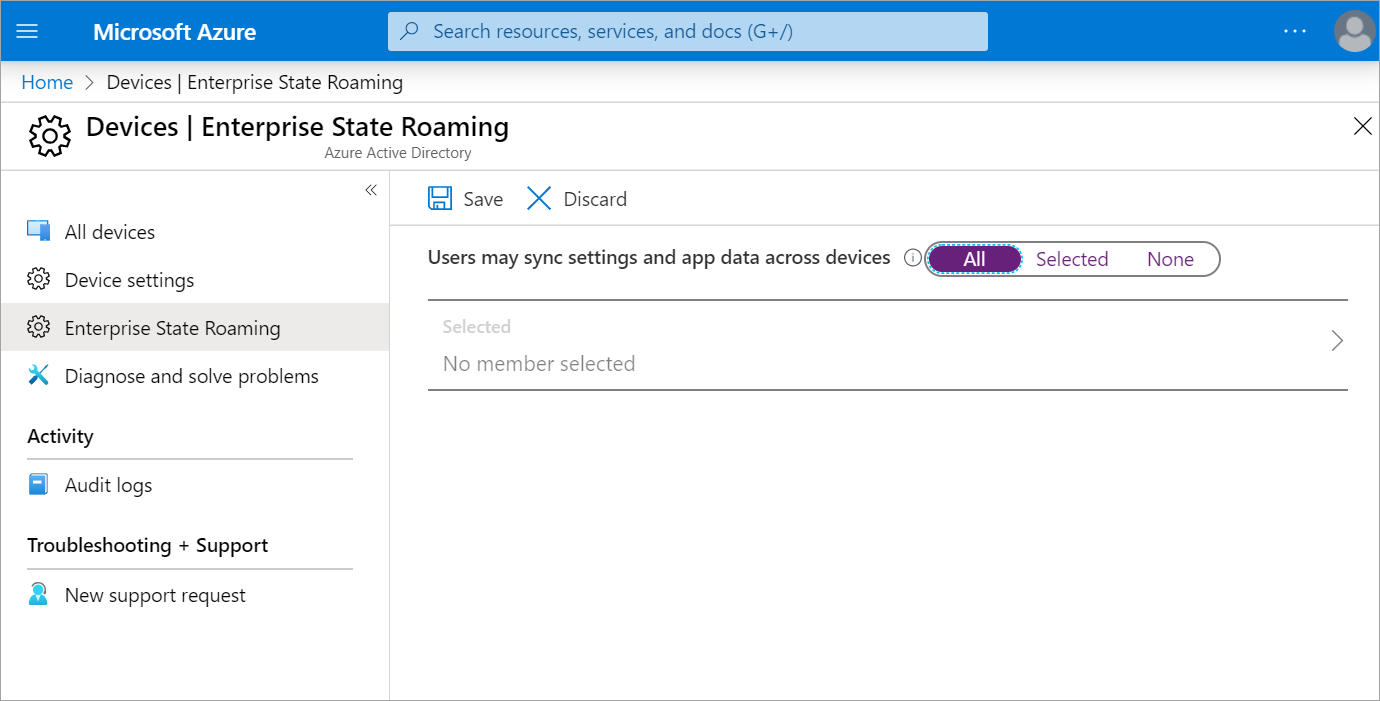This screenshot has height=701, width=1380.
Task: Open Diagnose and solve problems
Action: coord(195,376)
